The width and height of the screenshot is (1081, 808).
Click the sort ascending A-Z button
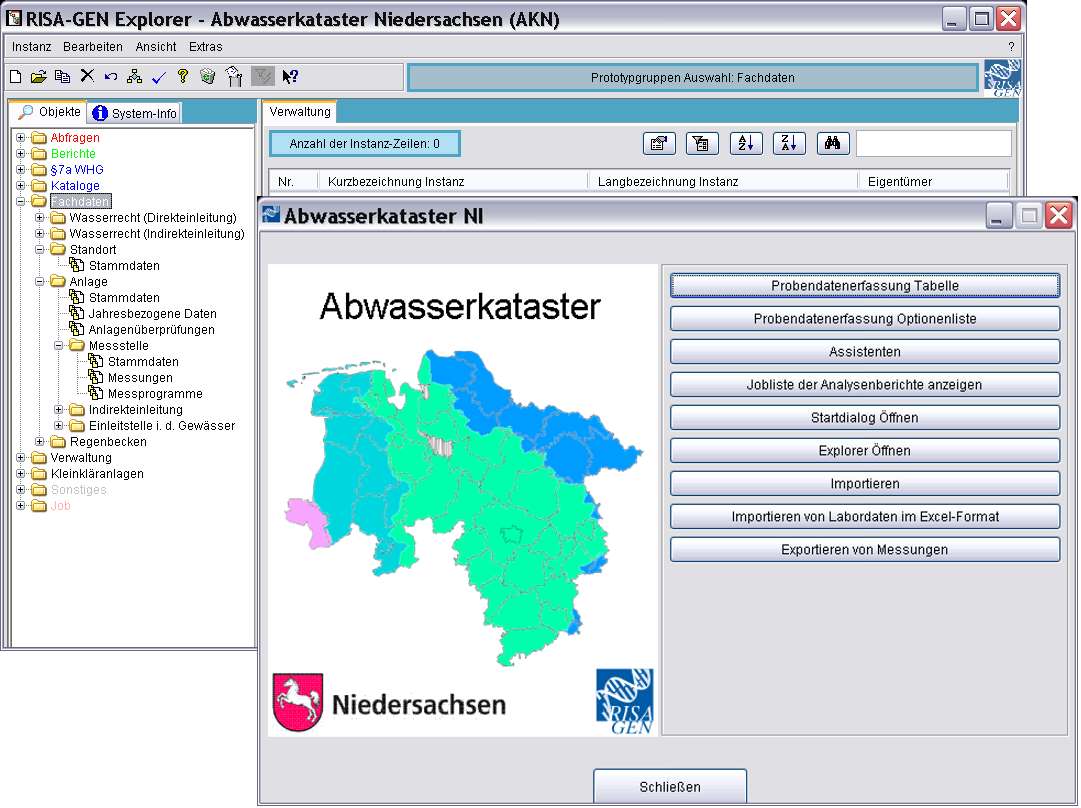[x=746, y=144]
